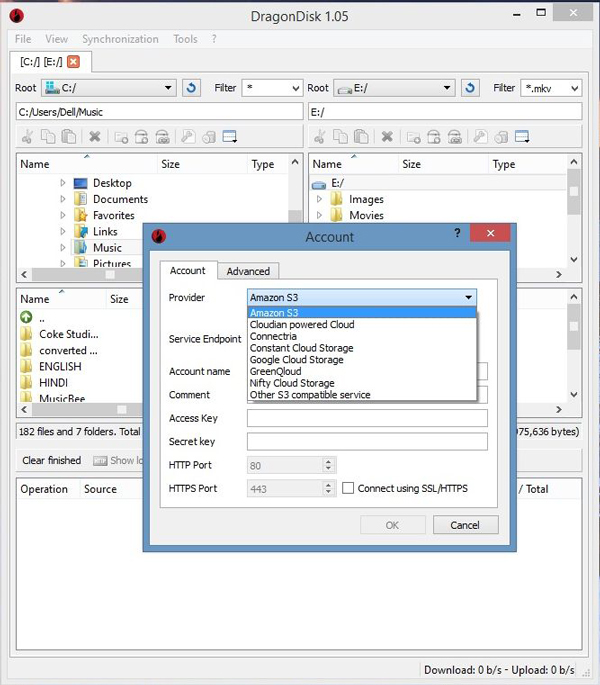Viewport: 600px width, 685px height.
Task: Click the wrench properties icon in the left pane toolbar
Action: [x=188, y=137]
